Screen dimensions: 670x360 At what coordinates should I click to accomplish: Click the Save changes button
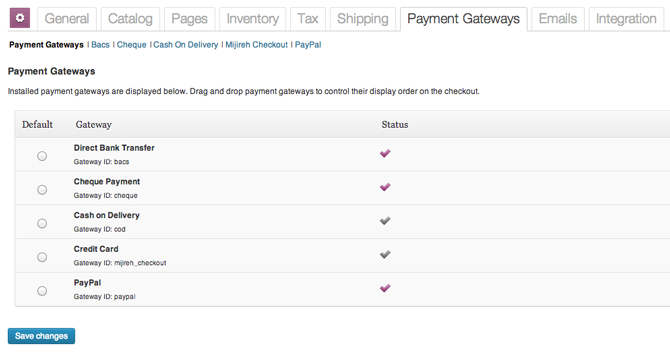[x=41, y=336]
